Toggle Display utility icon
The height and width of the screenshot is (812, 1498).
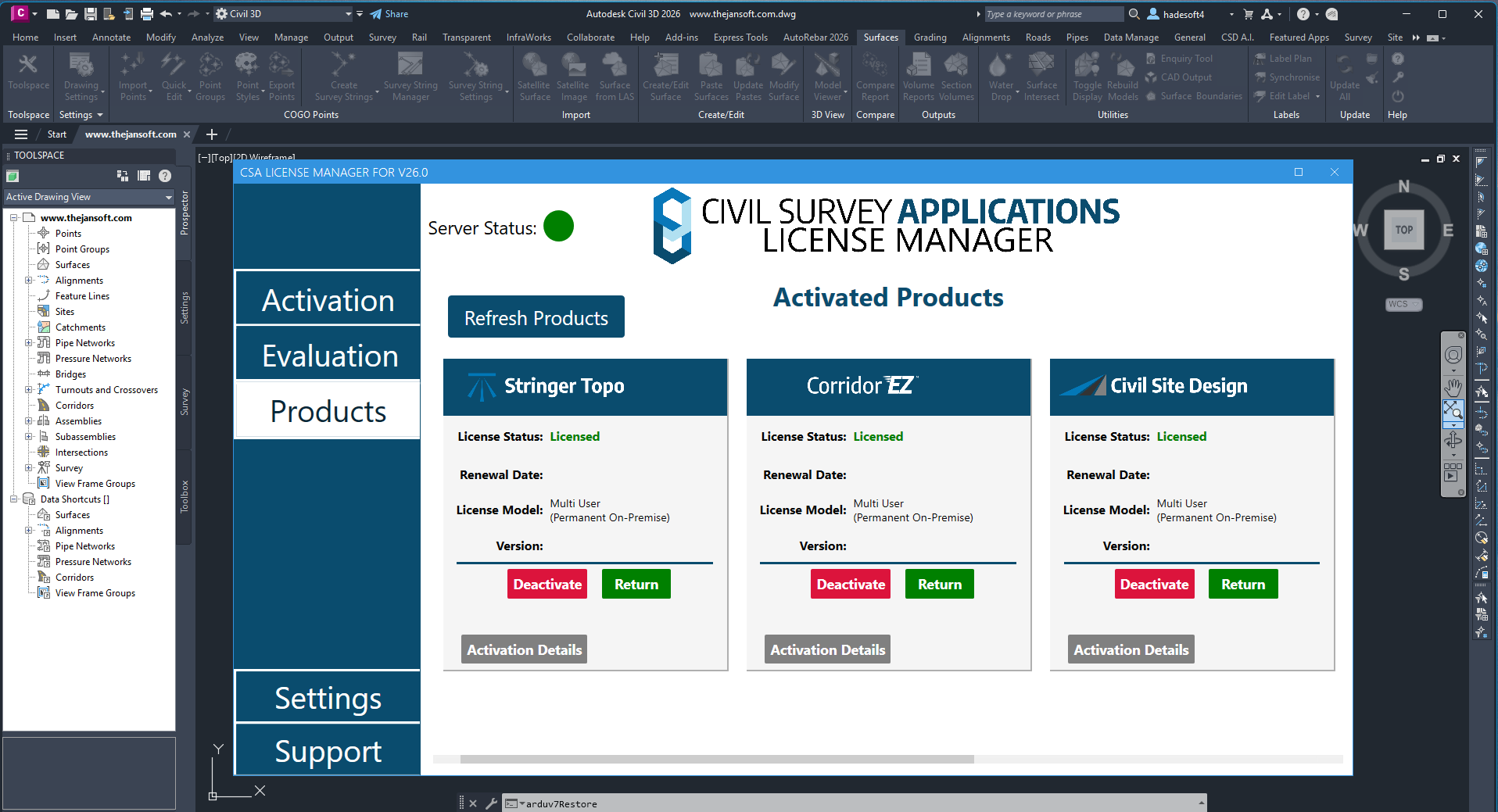(x=1088, y=77)
